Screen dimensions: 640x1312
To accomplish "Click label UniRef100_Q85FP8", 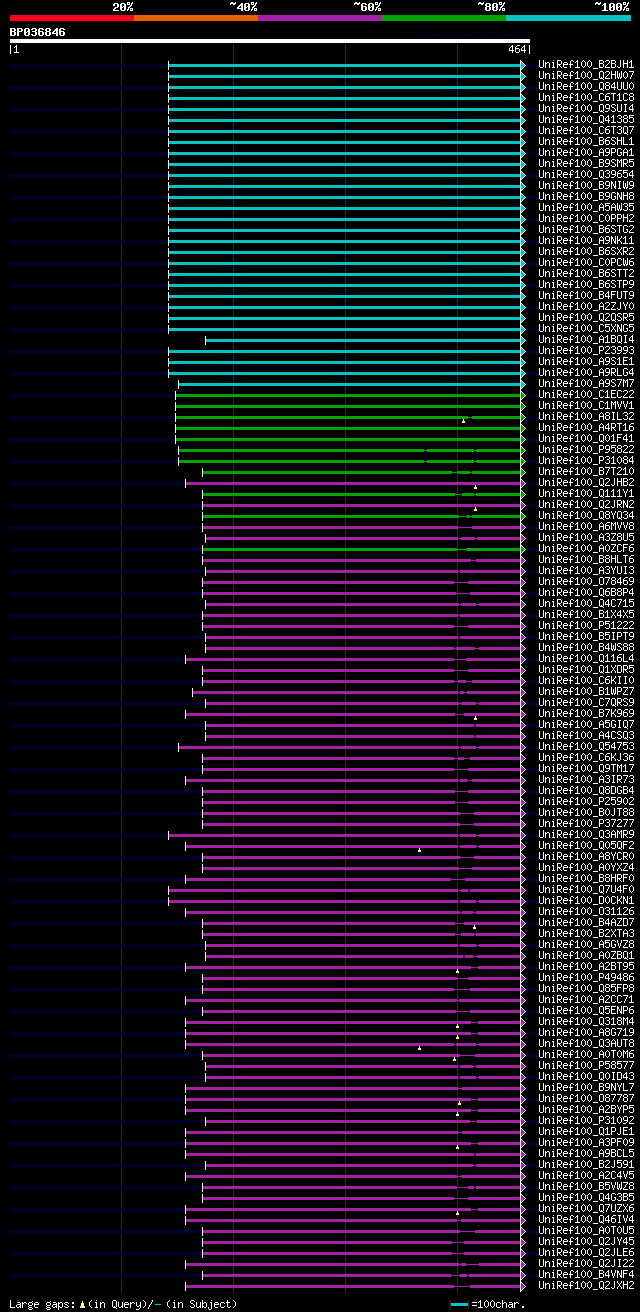I will (x=586, y=988).
